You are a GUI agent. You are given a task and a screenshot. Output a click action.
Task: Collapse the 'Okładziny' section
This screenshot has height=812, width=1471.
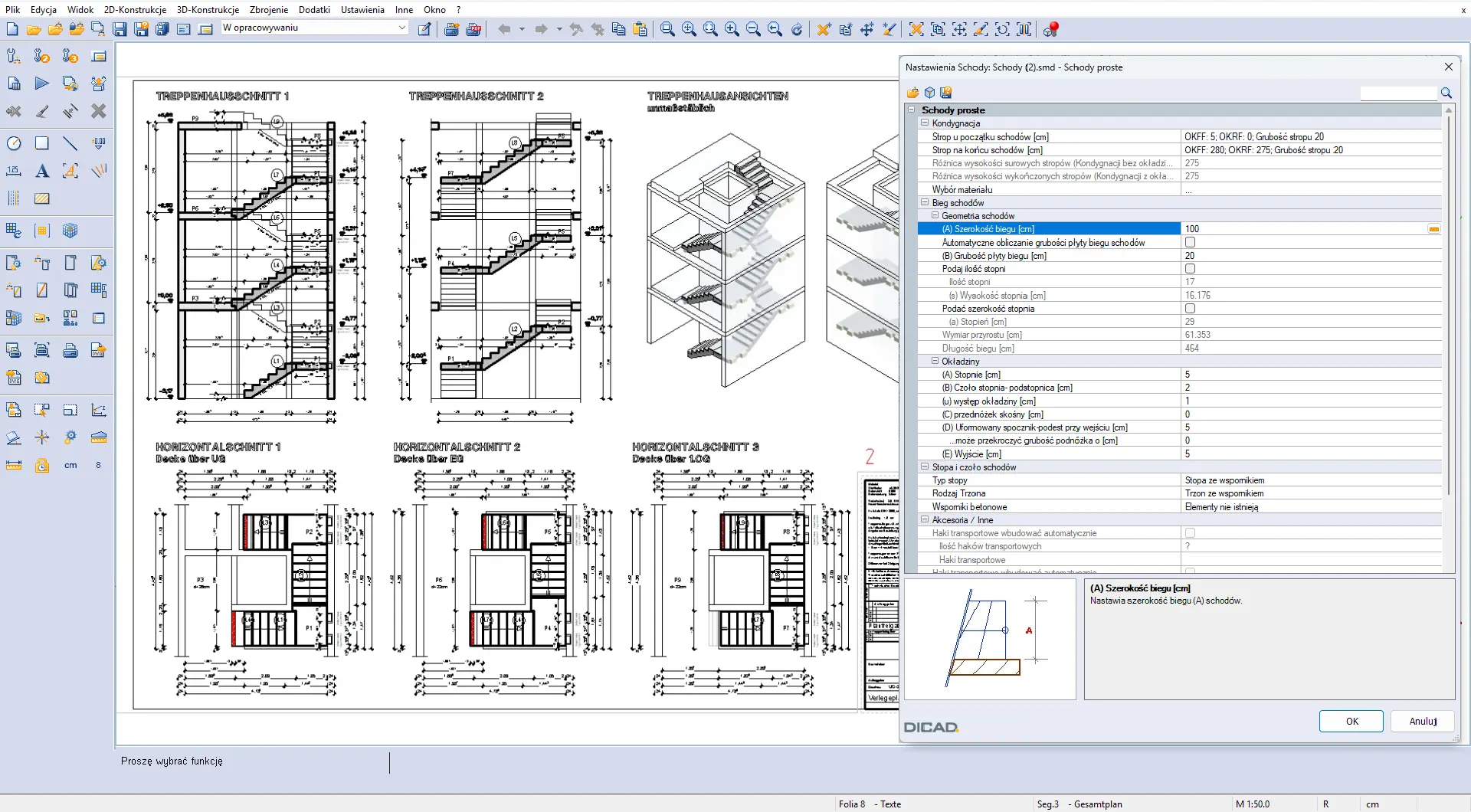point(935,361)
